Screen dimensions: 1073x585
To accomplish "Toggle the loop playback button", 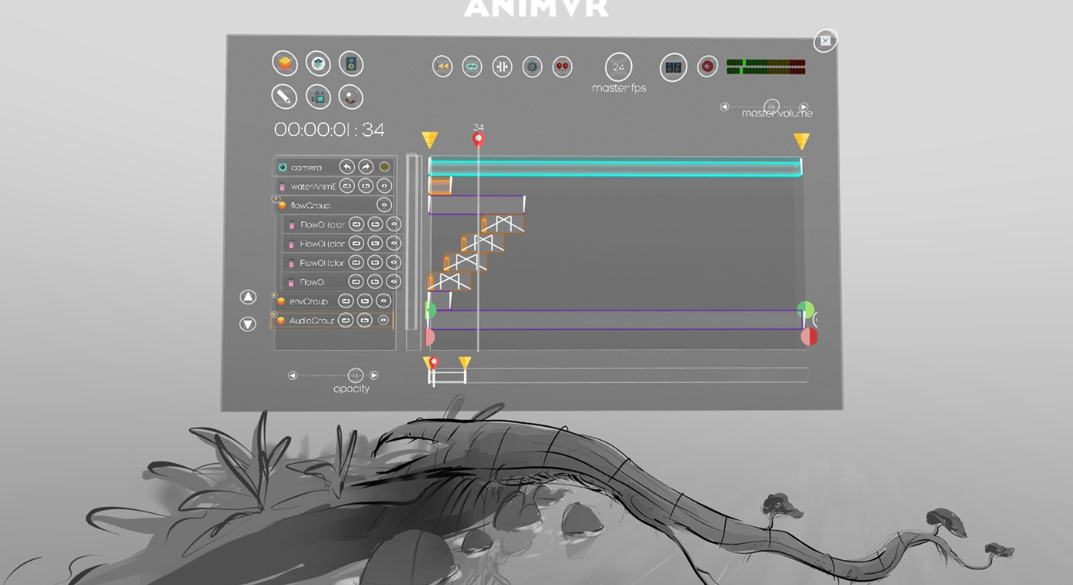I will coord(472,66).
